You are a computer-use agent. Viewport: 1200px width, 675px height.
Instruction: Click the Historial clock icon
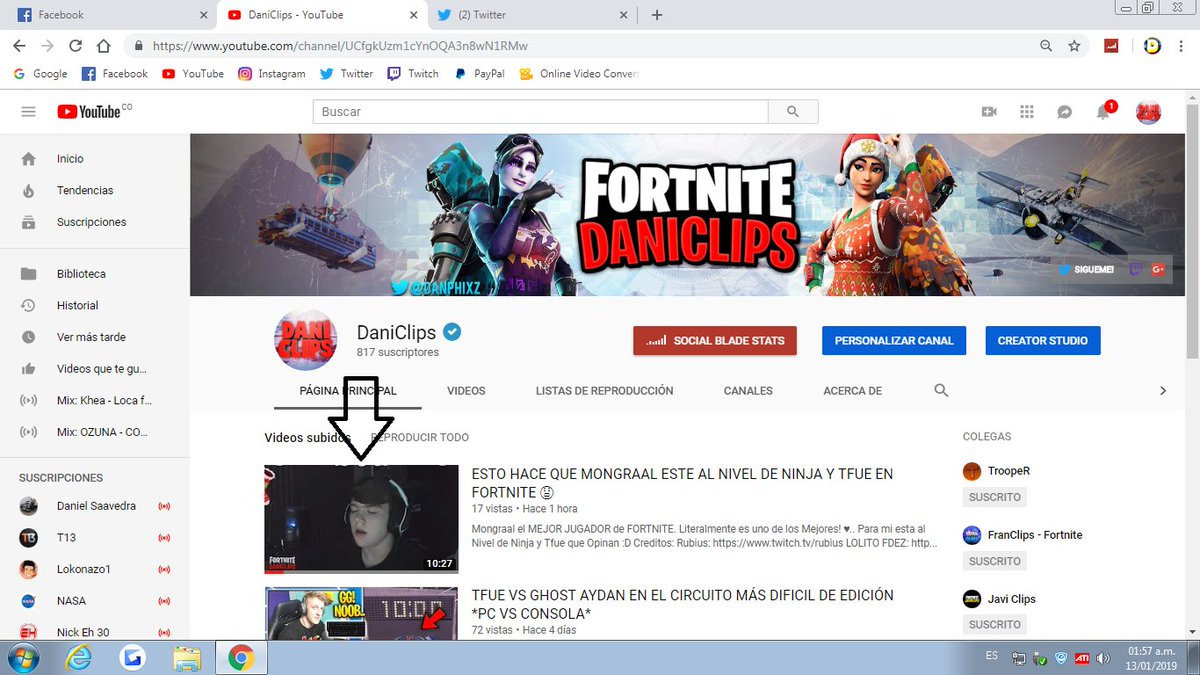click(x=28, y=305)
